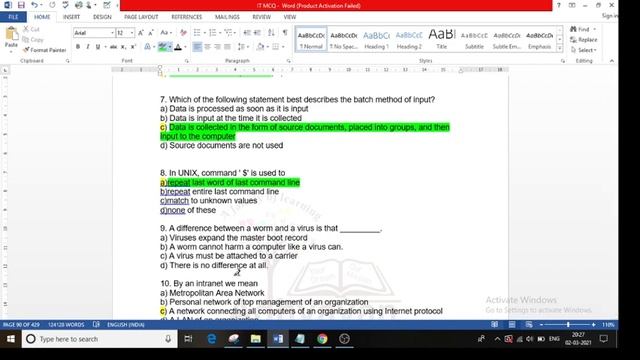Click the Strikethrough abc icon
The image size is (640, 360).
coord(113,47)
